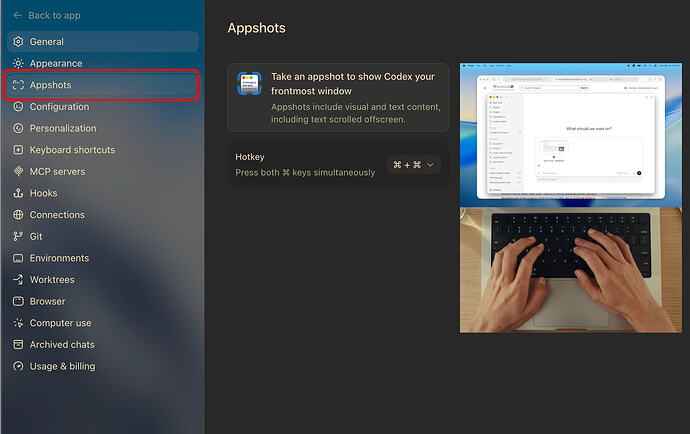Select the Git branch icon
690x434 pixels.
coord(18,236)
